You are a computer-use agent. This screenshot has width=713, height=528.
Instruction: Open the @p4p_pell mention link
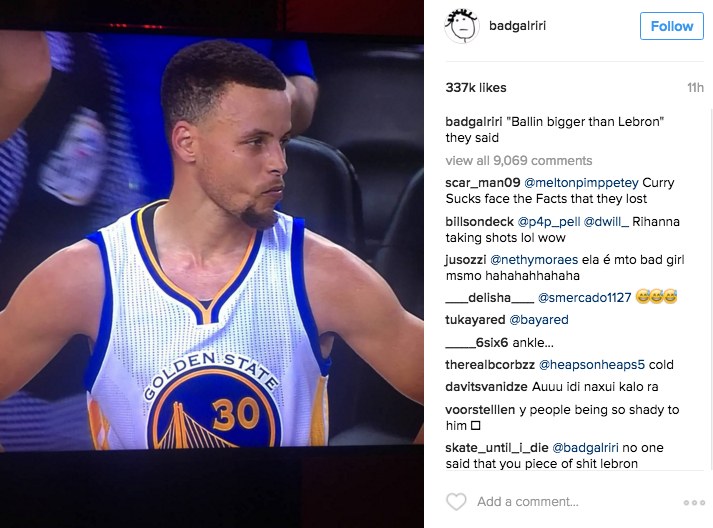click(549, 222)
